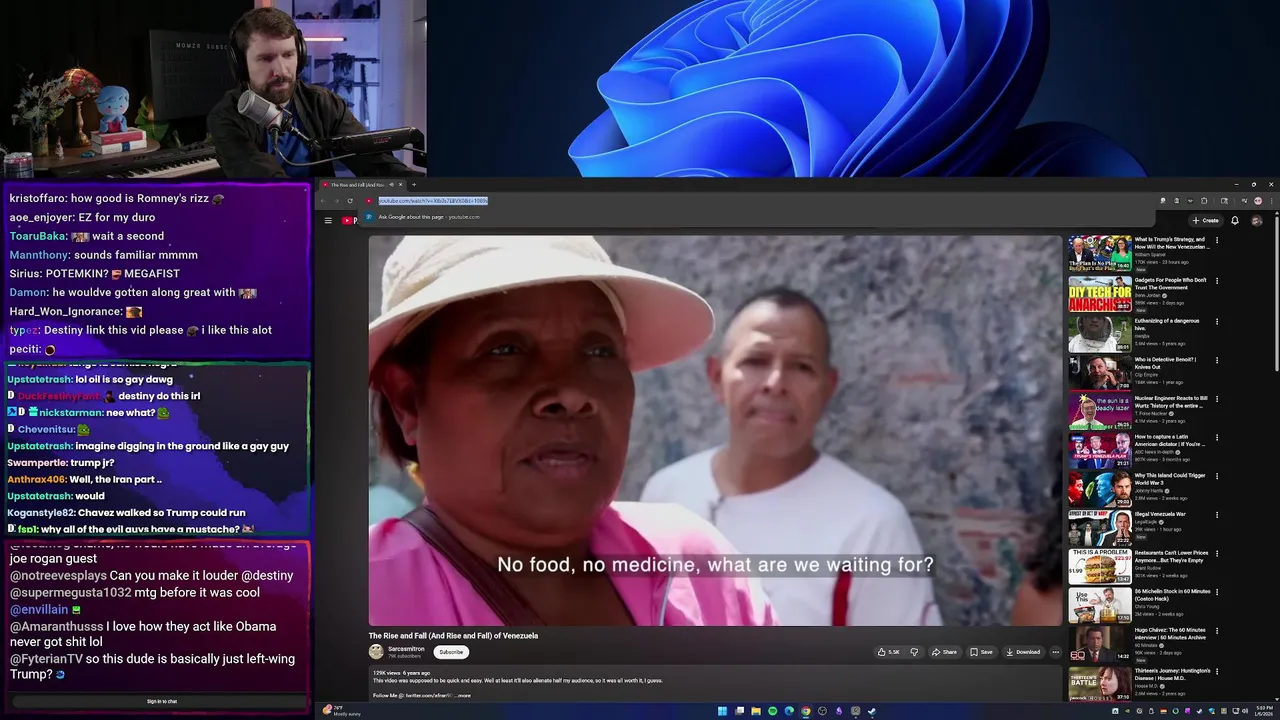Open YouTube notifications bell

1235,220
